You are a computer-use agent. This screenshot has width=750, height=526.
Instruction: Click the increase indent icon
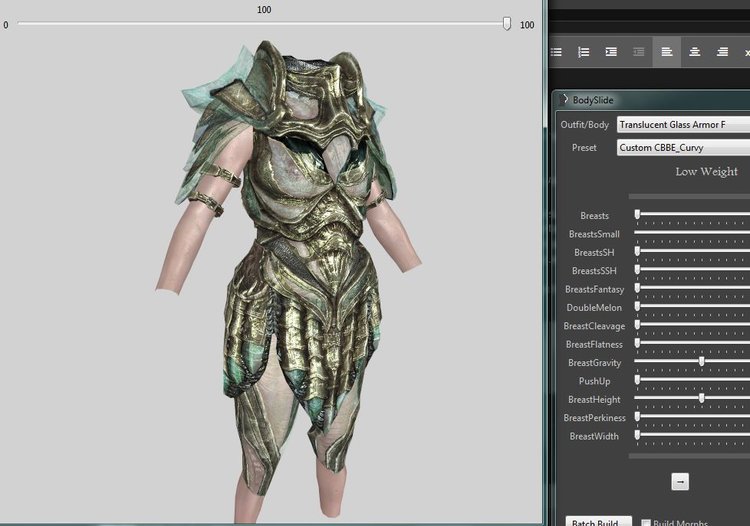611,52
